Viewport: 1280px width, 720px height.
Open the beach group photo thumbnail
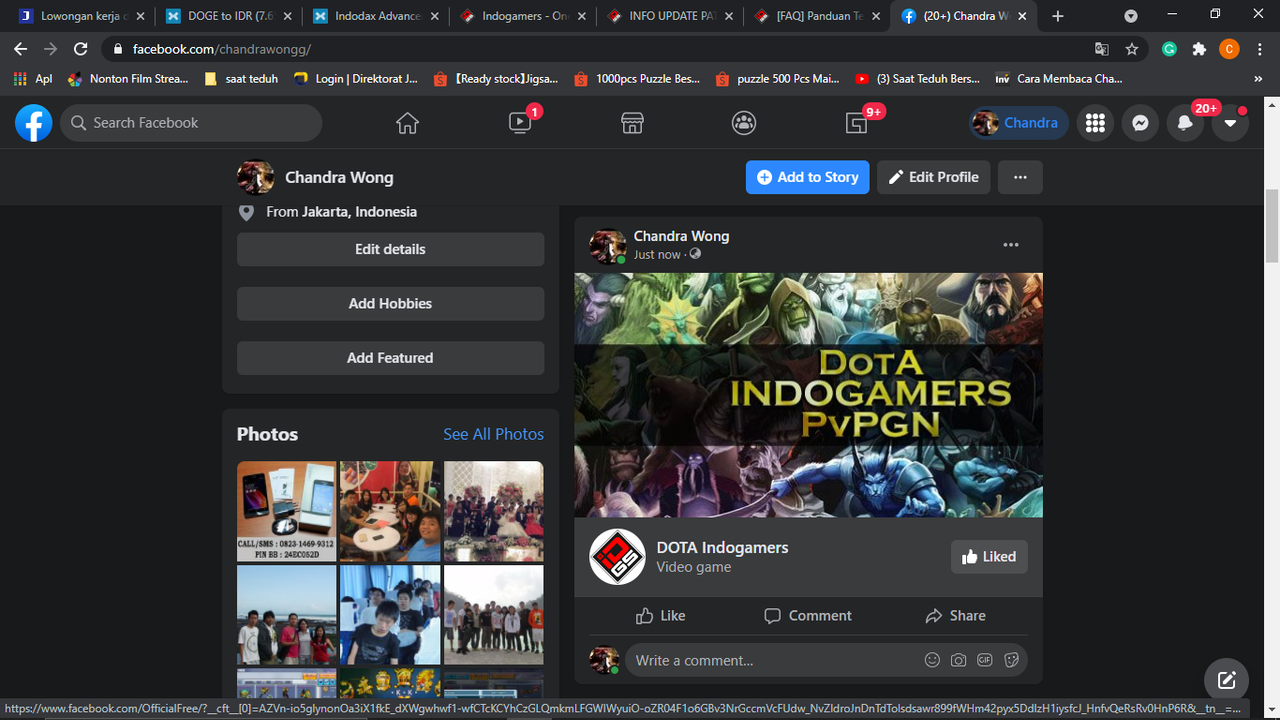tap(286, 615)
